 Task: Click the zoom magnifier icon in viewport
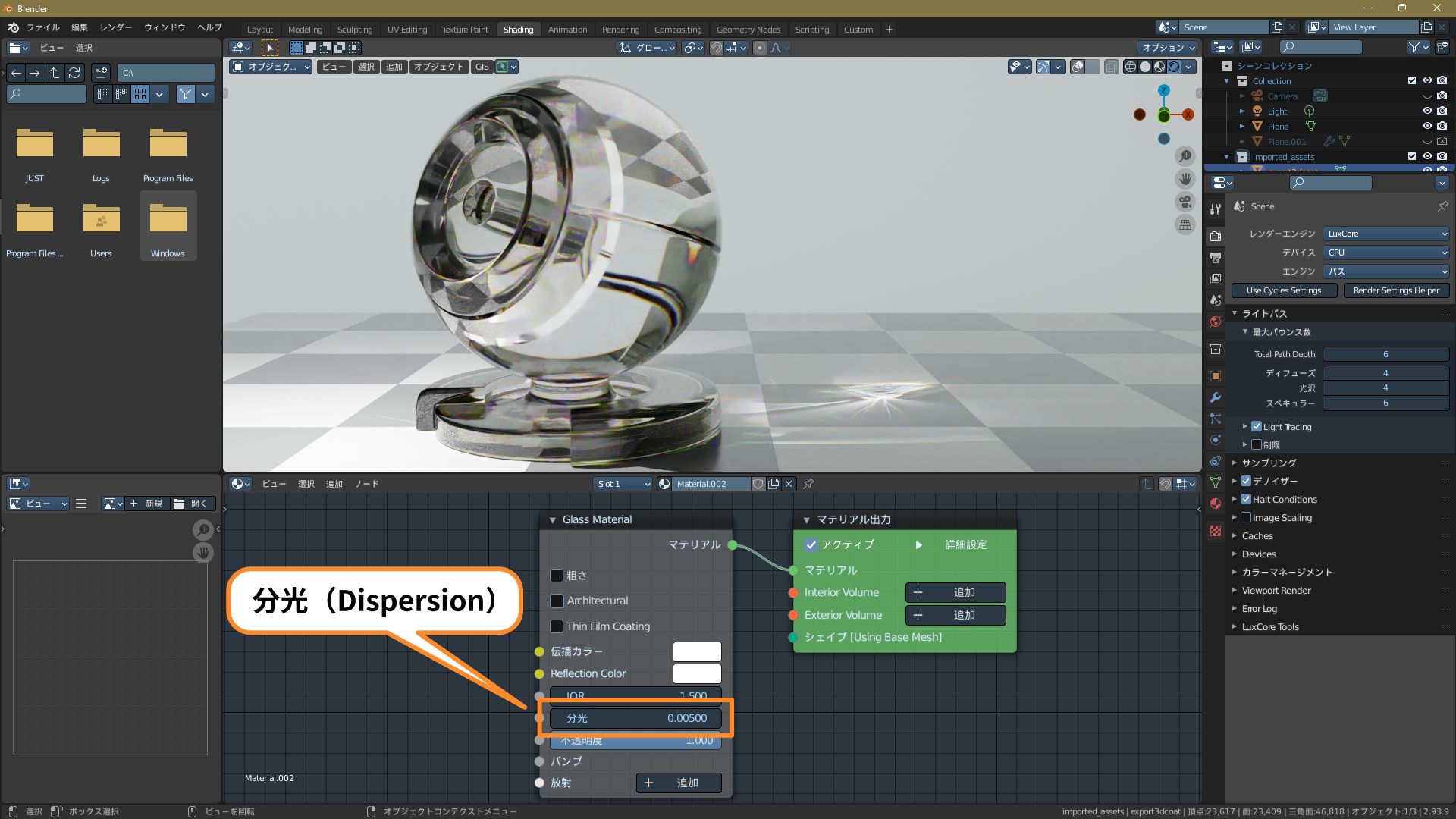click(1185, 156)
